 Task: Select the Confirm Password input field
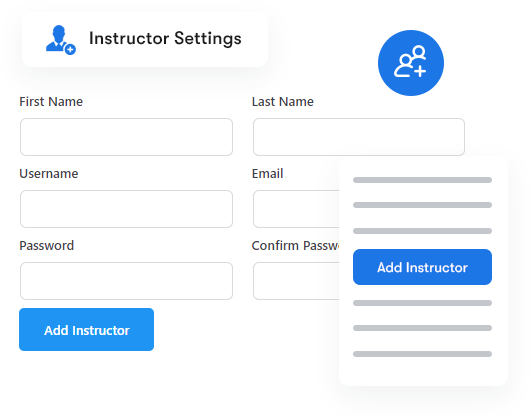296,281
